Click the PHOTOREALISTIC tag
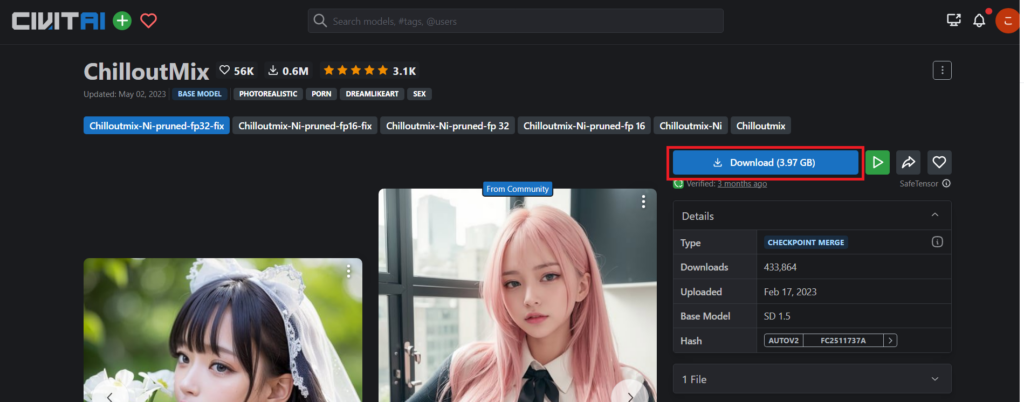 pos(268,94)
